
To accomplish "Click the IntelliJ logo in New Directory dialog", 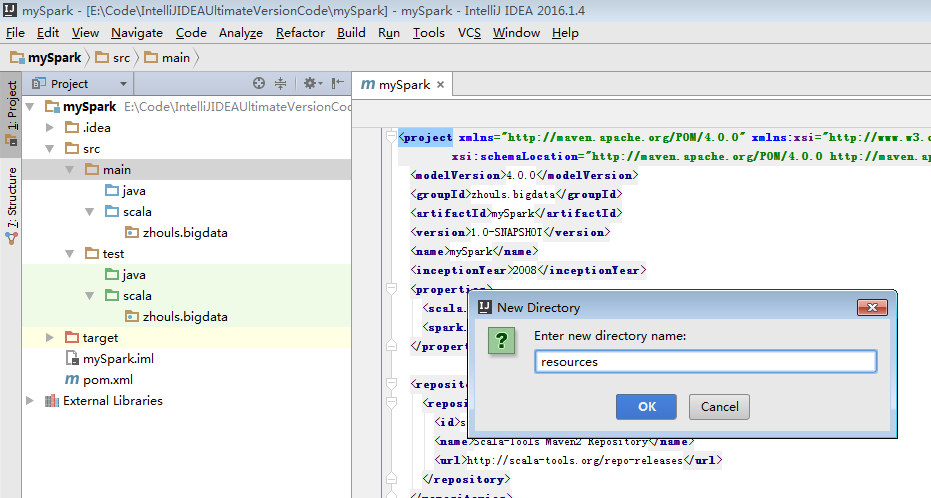I will [x=484, y=307].
